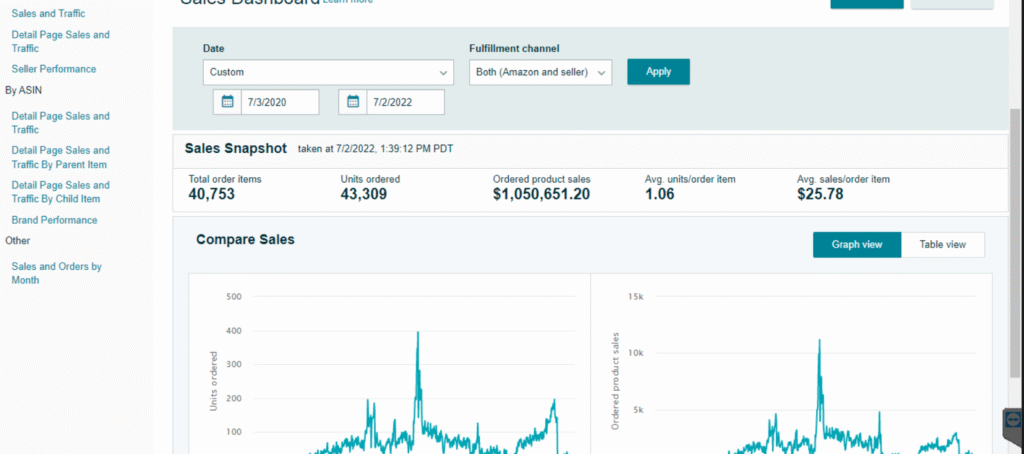
Task: Open the Fulfillment channel dropdown
Action: 540,72
